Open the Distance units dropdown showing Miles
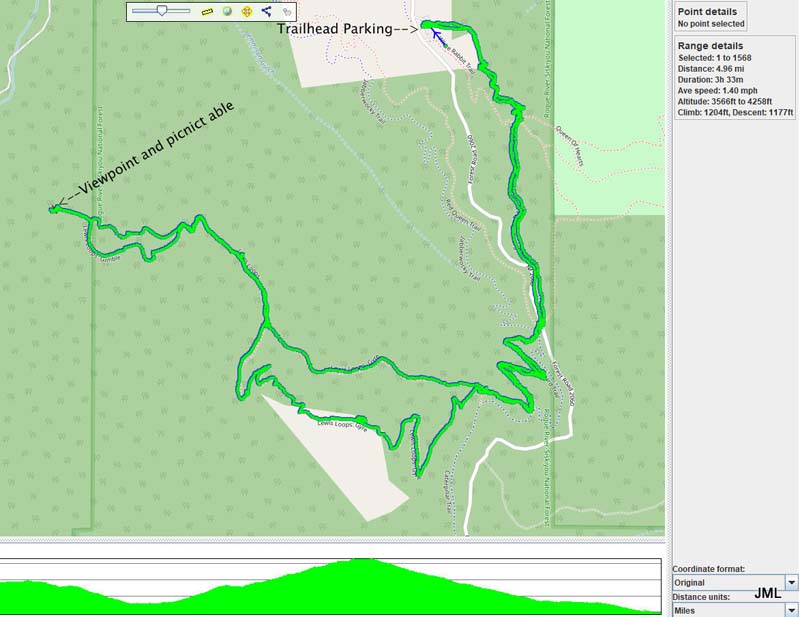Screen dimensions: 800x617 [x=791, y=609]
